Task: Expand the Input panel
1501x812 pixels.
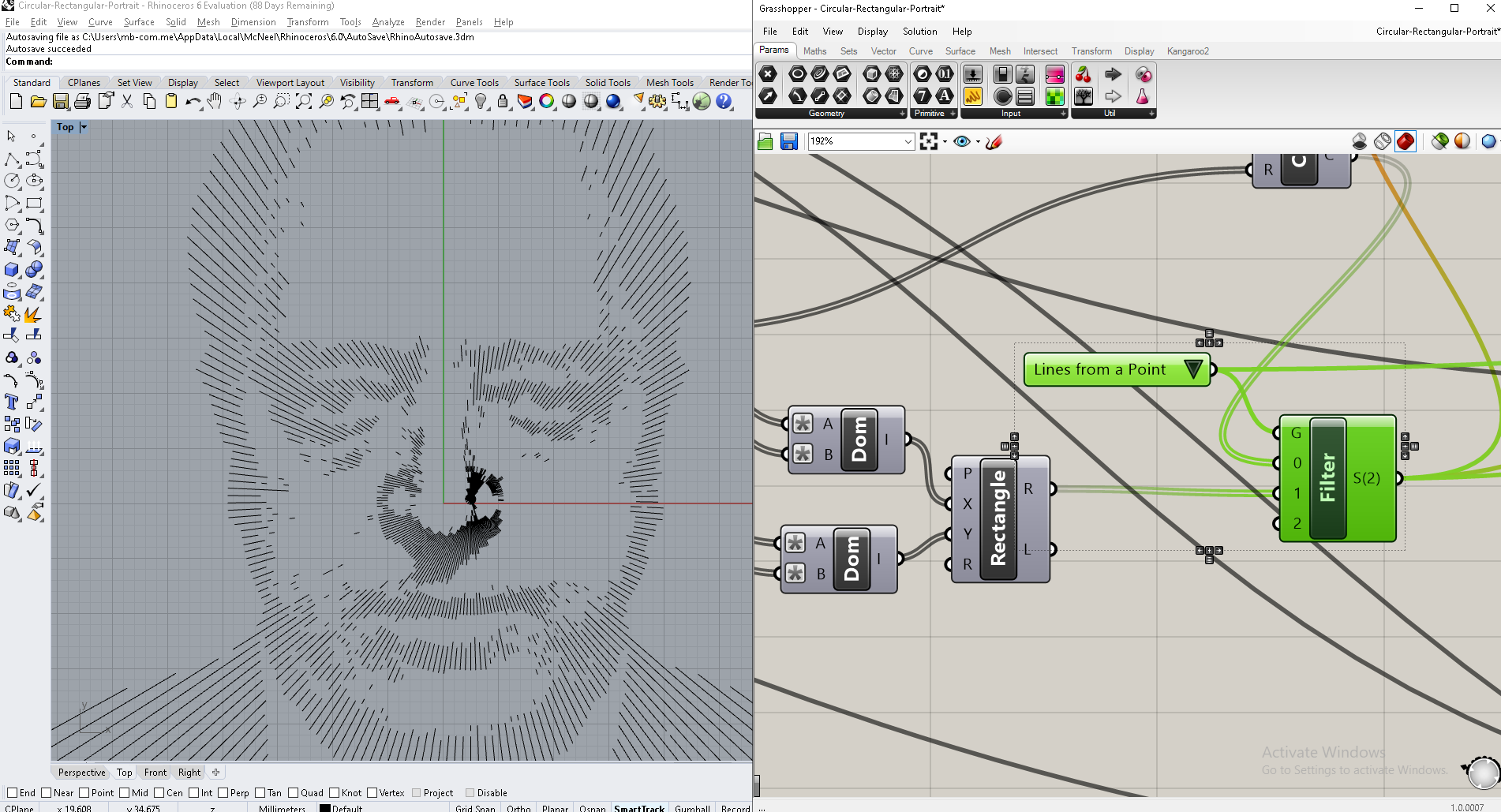Action: (1064, 114)
